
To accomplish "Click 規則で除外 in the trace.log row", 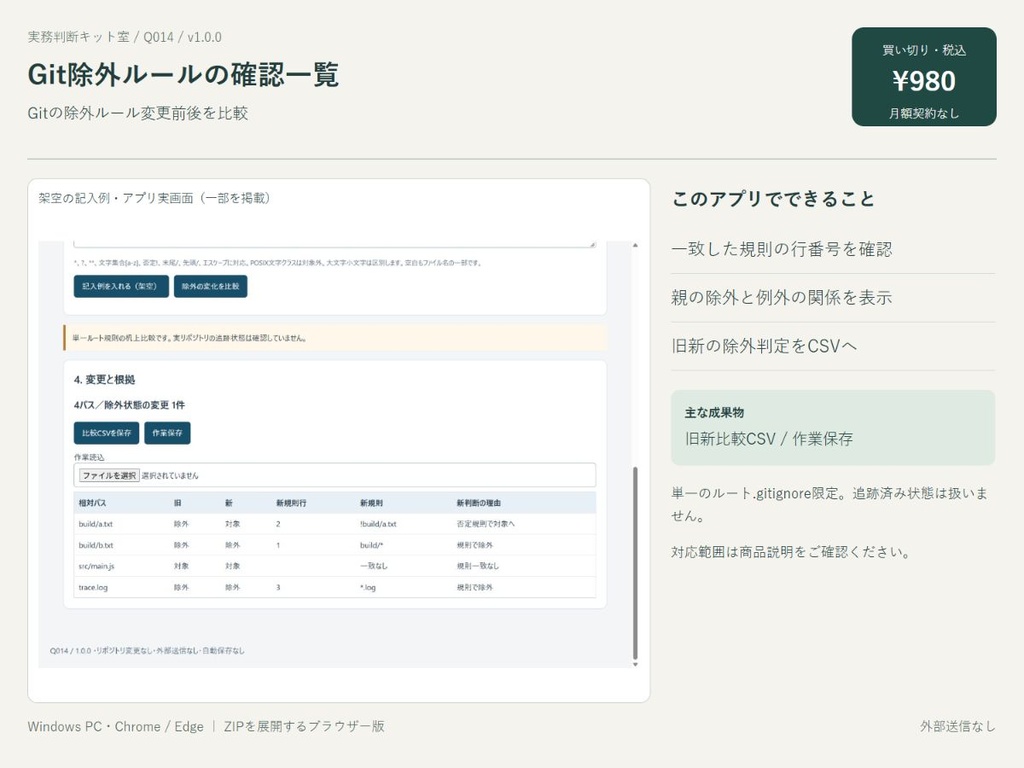I will 475,587.
